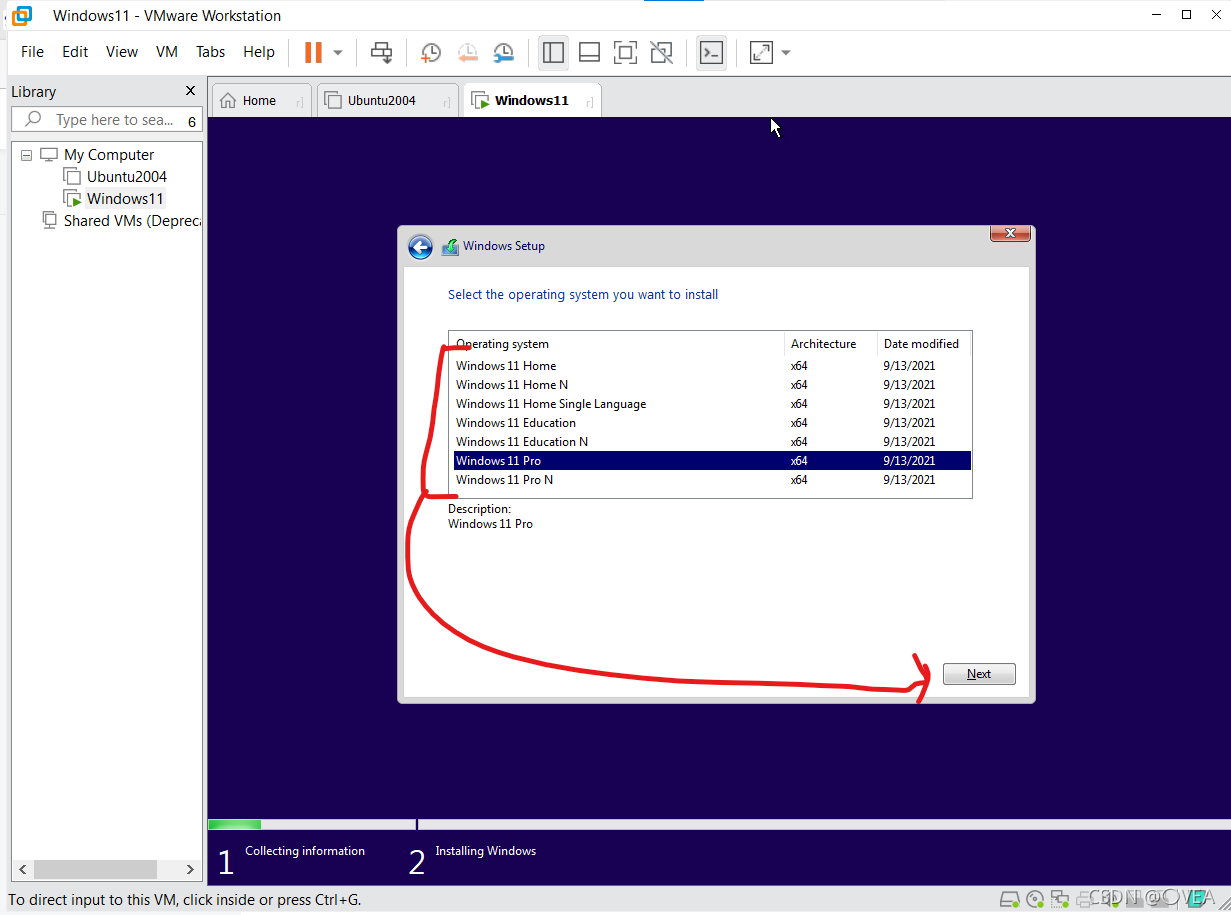Screen dimensions: 1231x915
Task: Select My Computer in the library
Action: (x=109, y=155)
